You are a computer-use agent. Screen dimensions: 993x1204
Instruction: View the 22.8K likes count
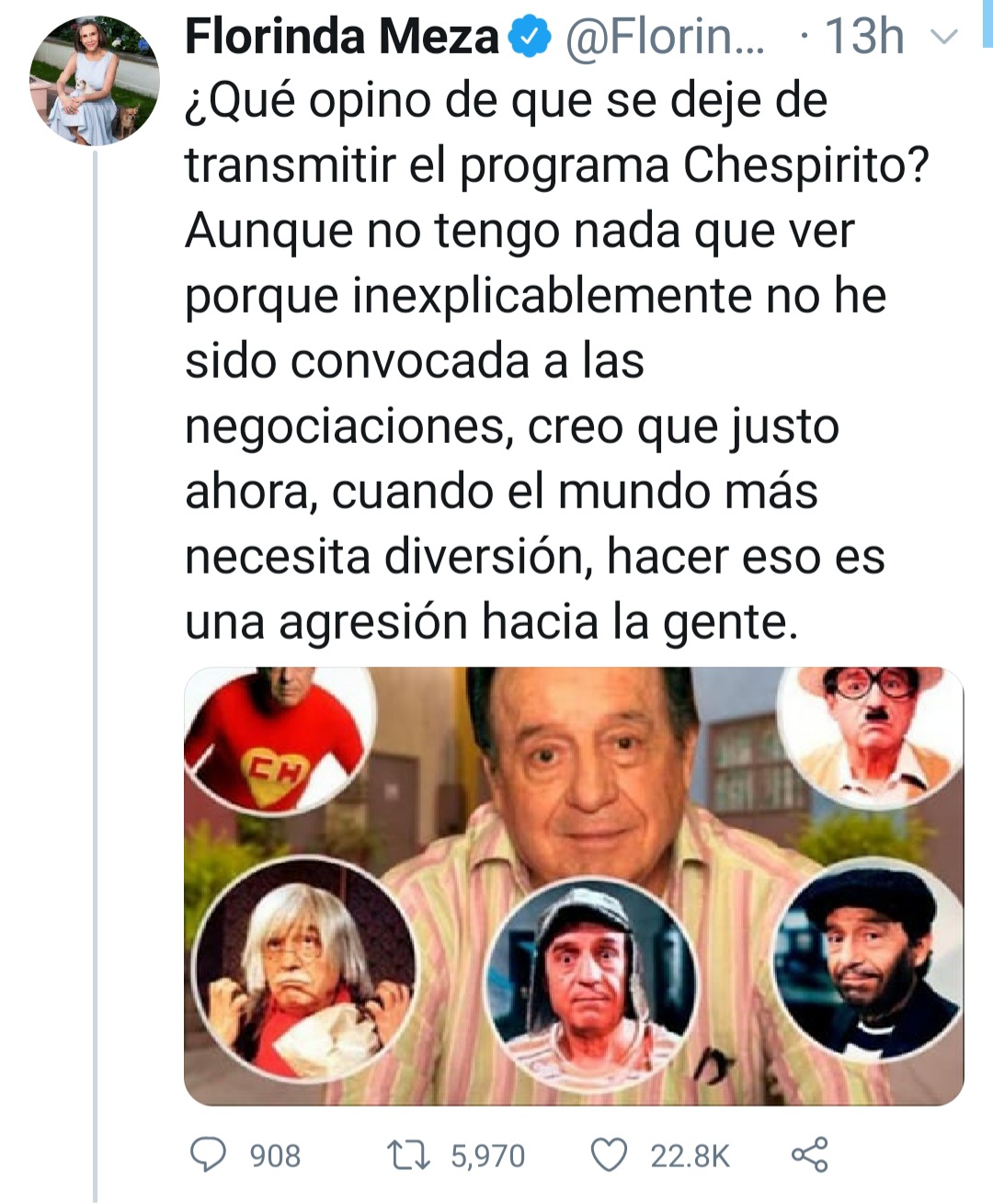690,1155
